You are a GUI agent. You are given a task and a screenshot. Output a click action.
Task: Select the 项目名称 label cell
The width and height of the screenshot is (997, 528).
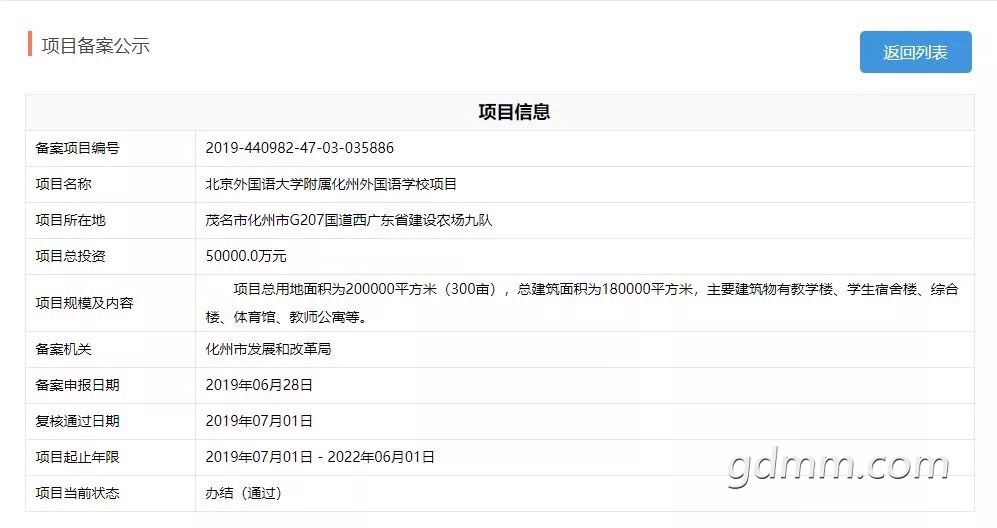pos(110,184)
